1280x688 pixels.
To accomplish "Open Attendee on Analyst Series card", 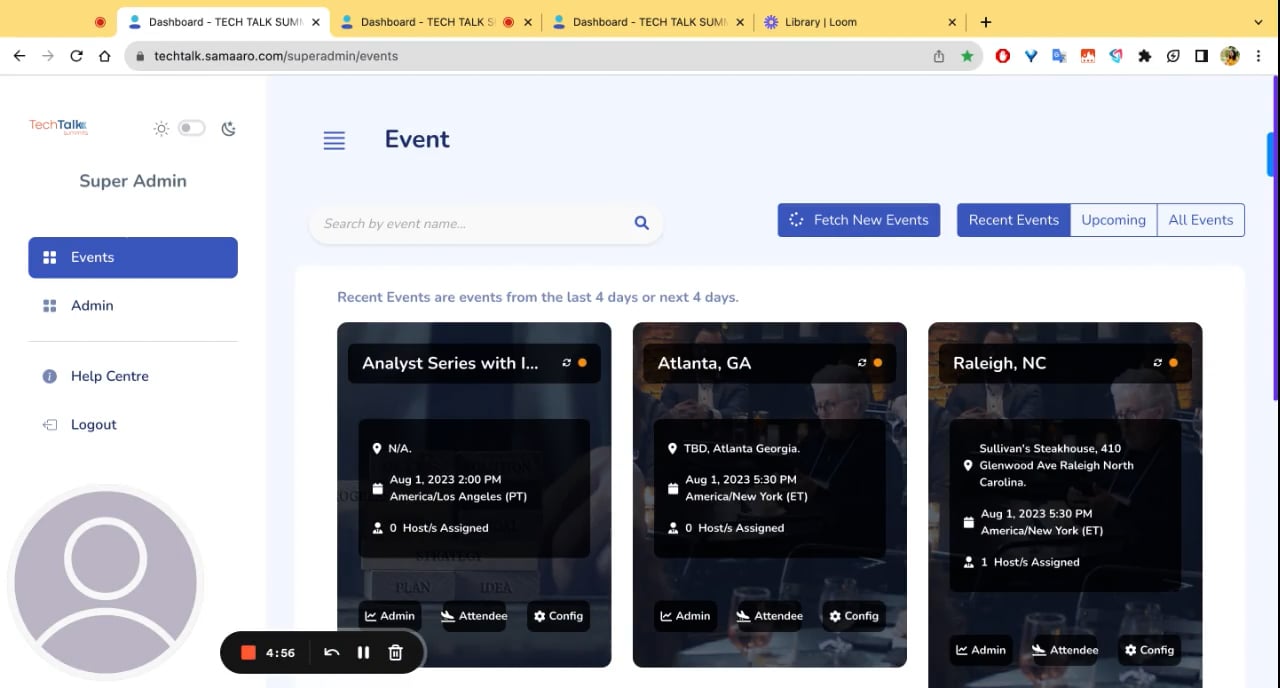I will pos(475,616).
